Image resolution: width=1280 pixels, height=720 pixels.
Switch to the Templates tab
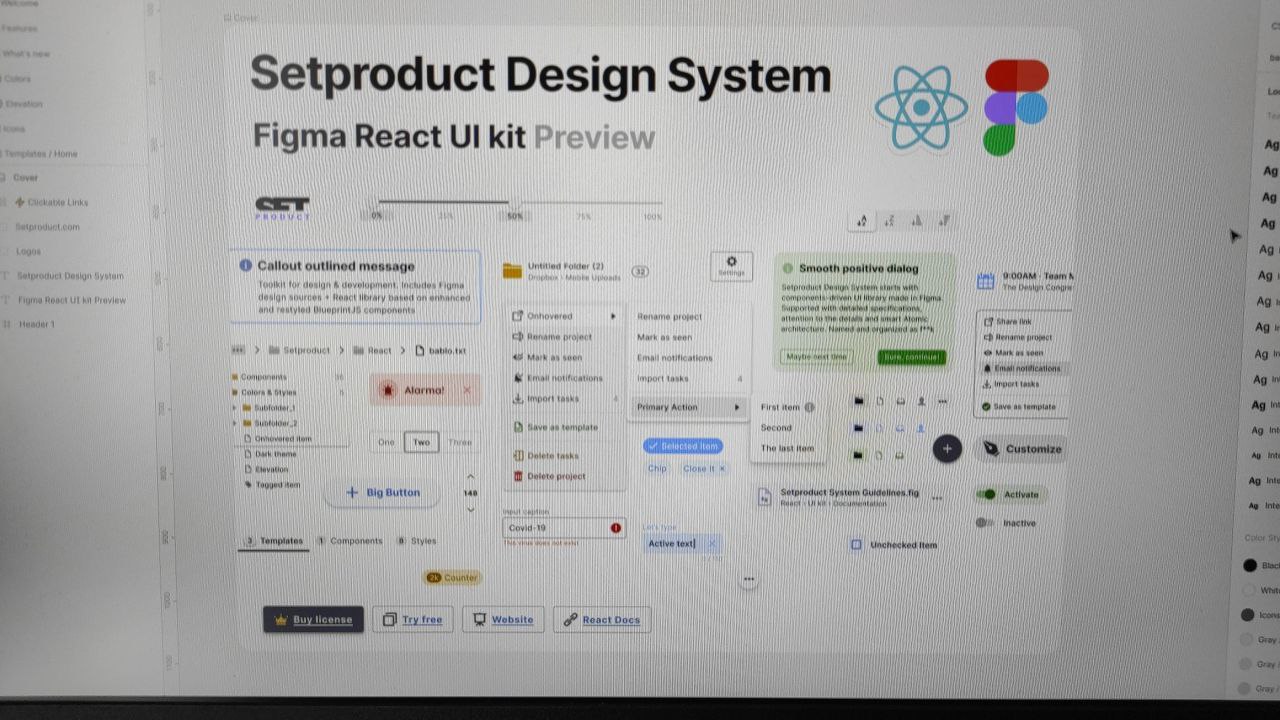pyautogui.click(x=274, y=541)
